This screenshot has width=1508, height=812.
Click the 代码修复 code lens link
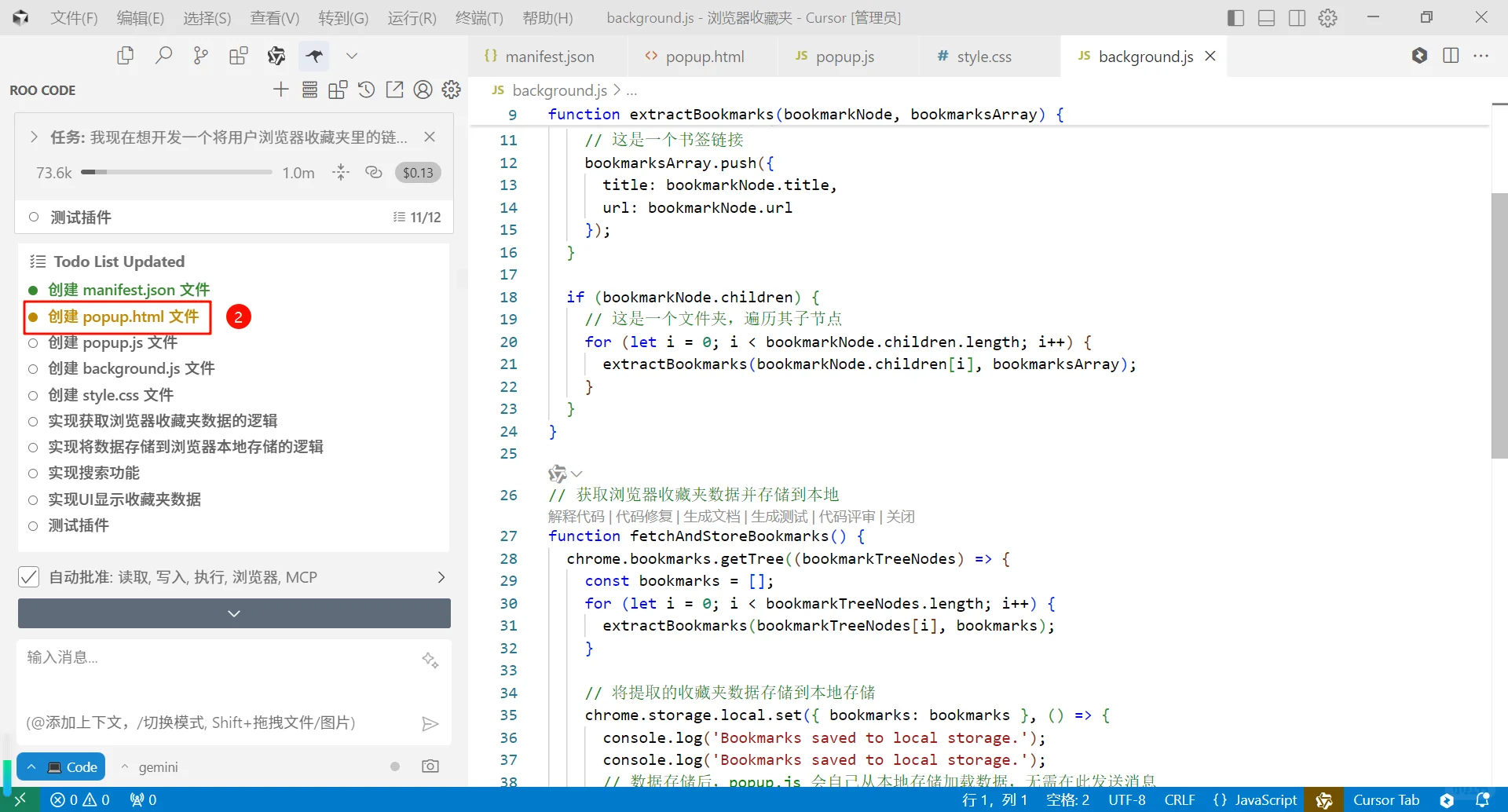pos(644,517)
